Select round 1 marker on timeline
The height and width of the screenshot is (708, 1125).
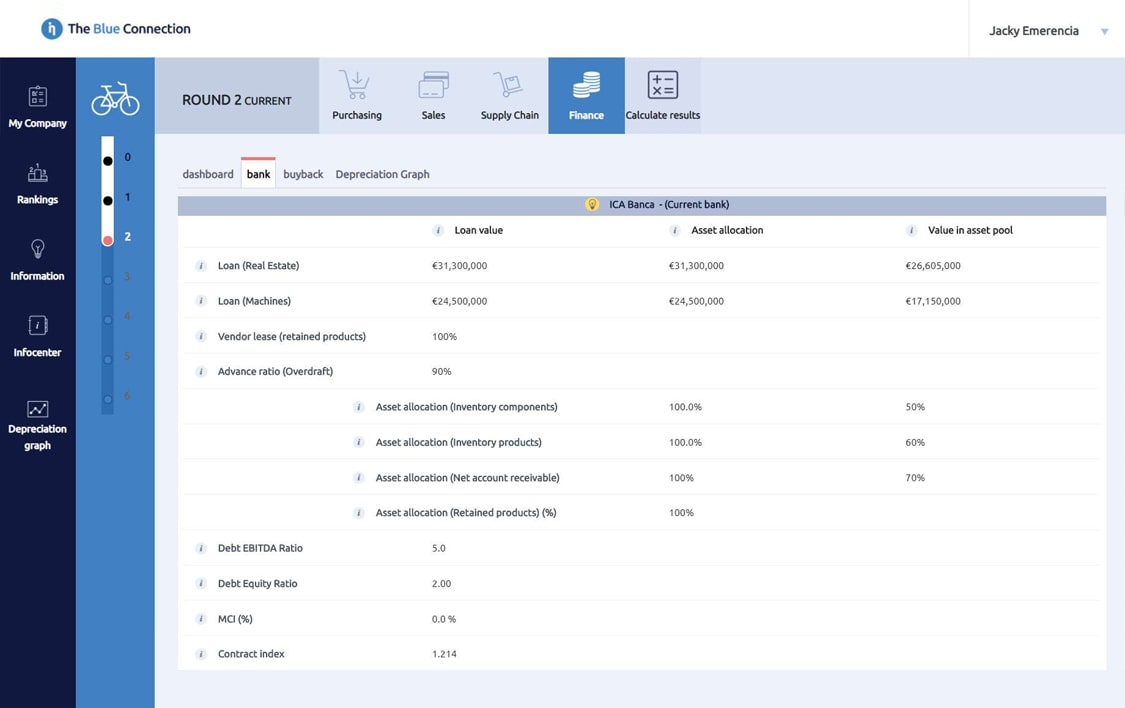click(x=108, y=201)
